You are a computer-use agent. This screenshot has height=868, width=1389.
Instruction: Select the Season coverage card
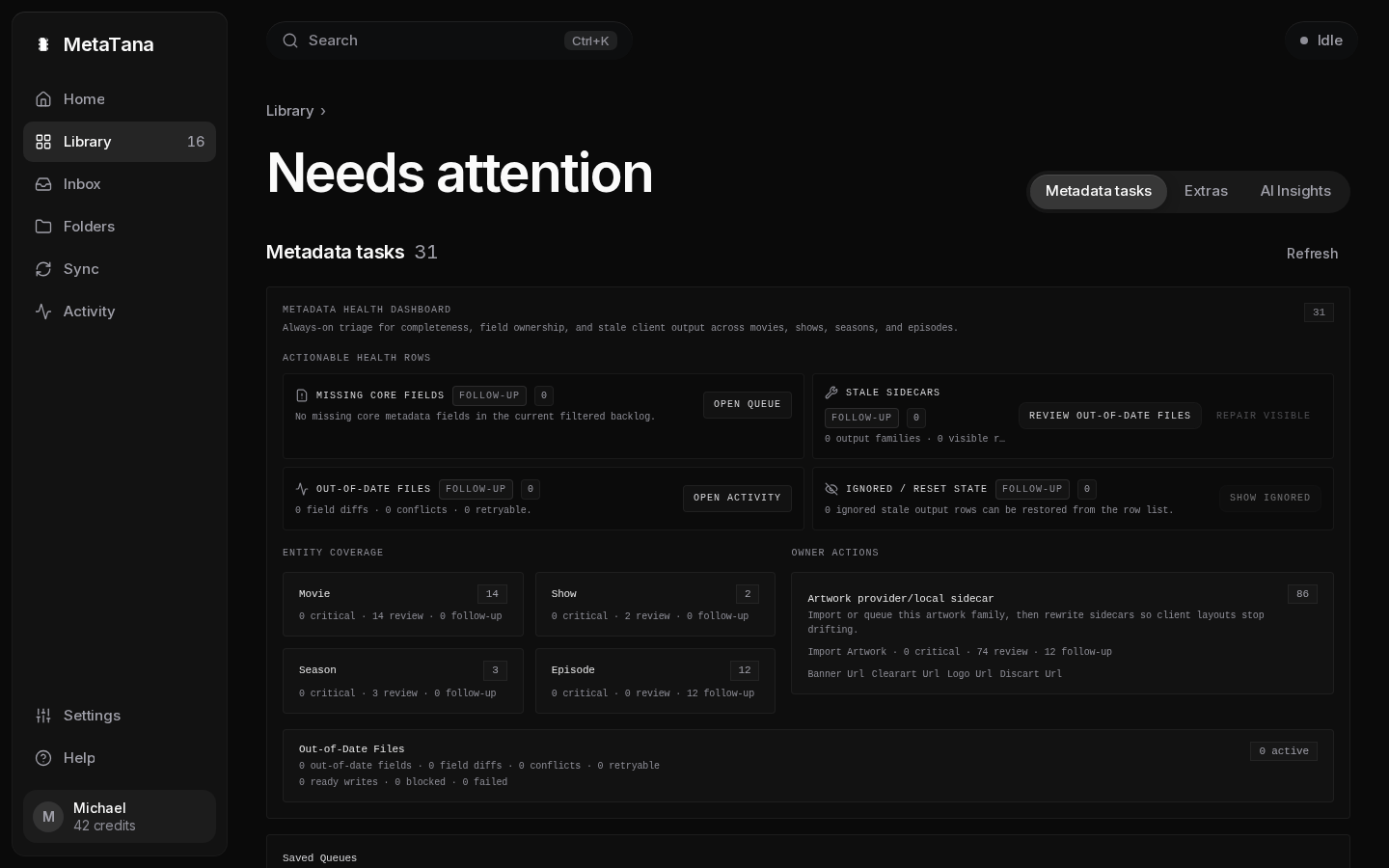tap(402, 681)
